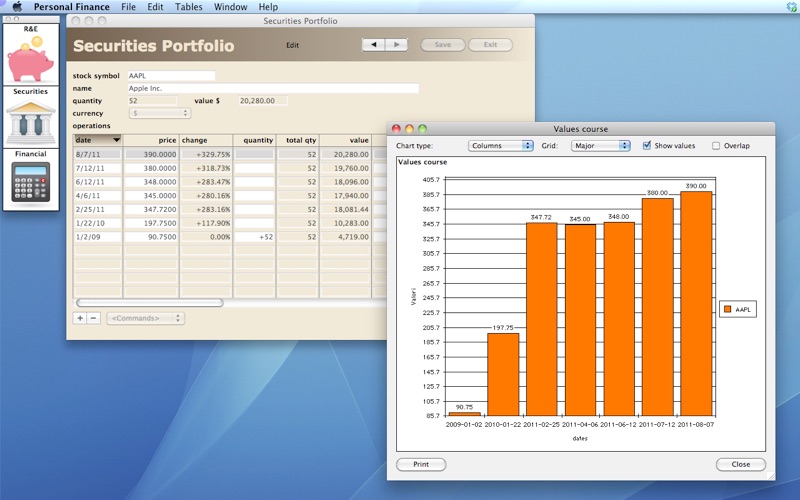The height and width of the screenshot is (500, 800).
Task: Click the total qty column header
Action: (x=298, y=140)
